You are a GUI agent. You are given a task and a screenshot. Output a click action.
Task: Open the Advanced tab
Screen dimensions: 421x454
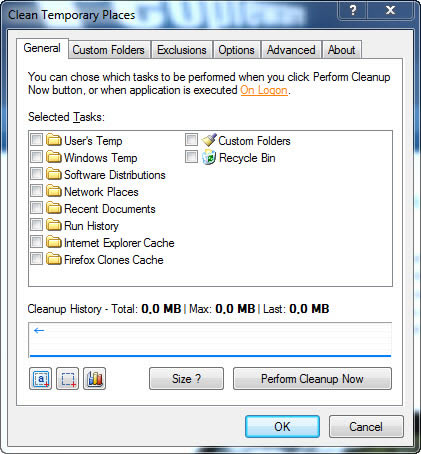pos(291,50)
